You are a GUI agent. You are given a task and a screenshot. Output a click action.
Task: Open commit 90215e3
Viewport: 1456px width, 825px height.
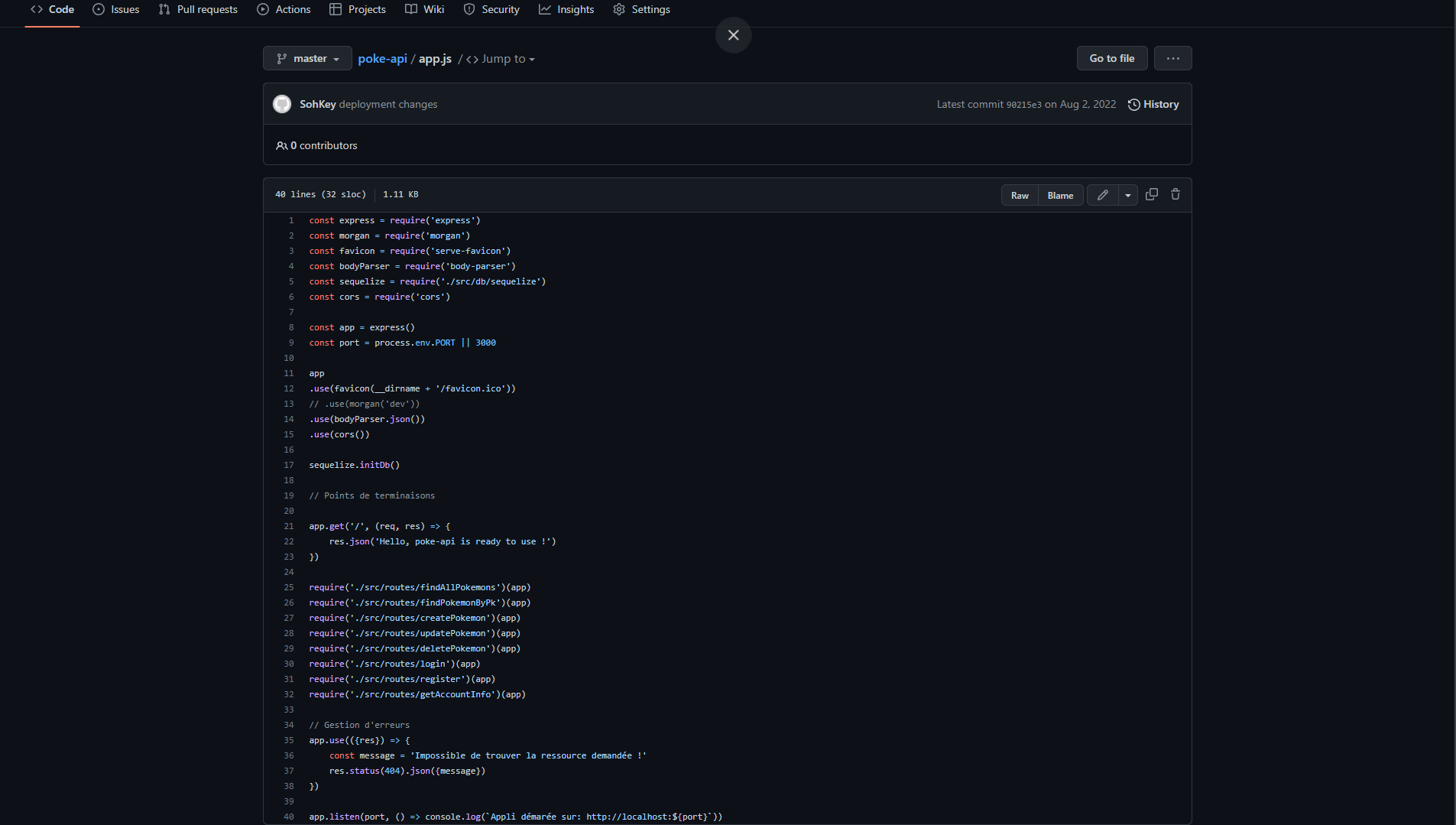click(x=1023, y=105)
